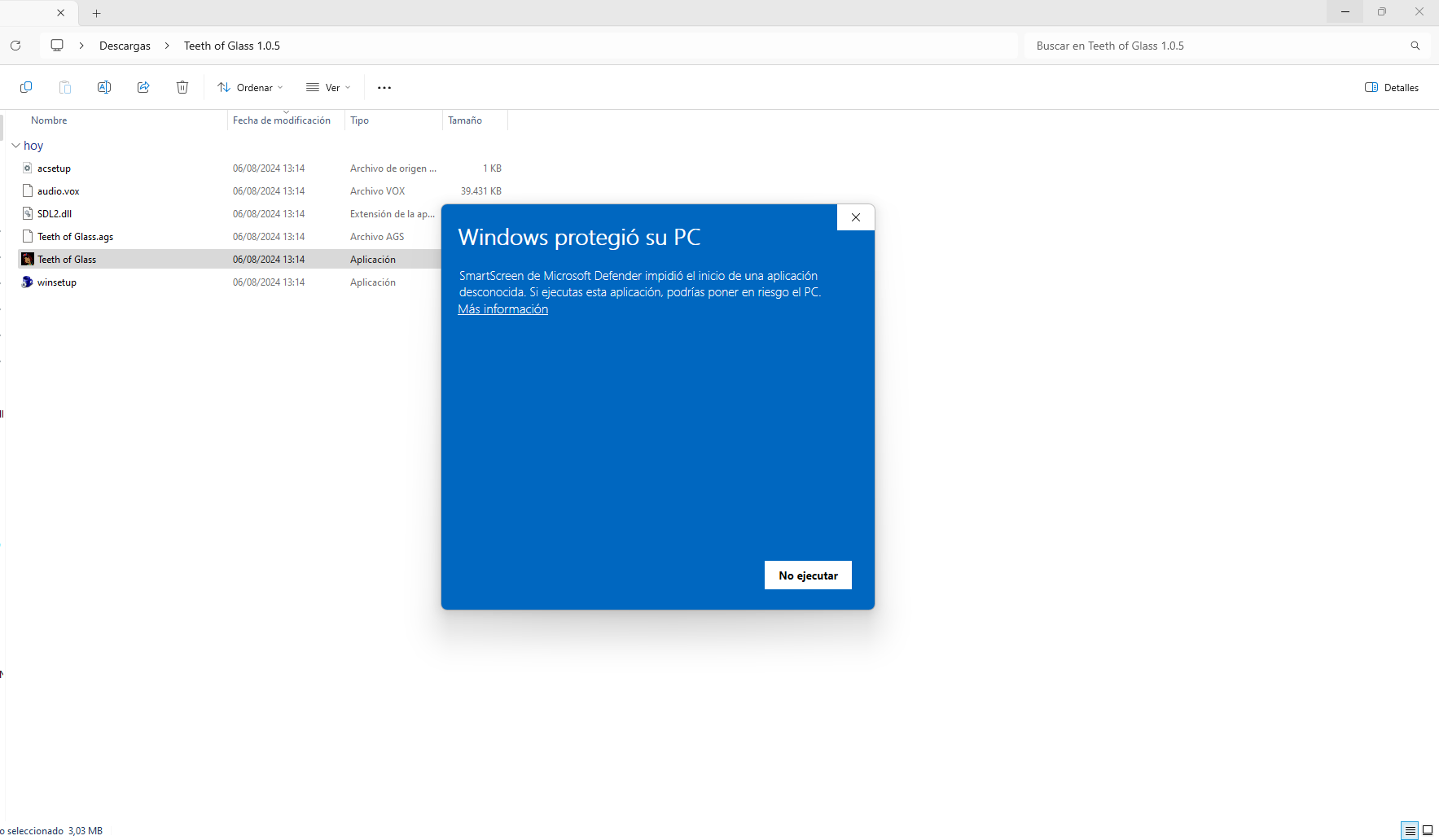Expand the chevron before Descargas
1439x840 pixels.
(81, 46)
